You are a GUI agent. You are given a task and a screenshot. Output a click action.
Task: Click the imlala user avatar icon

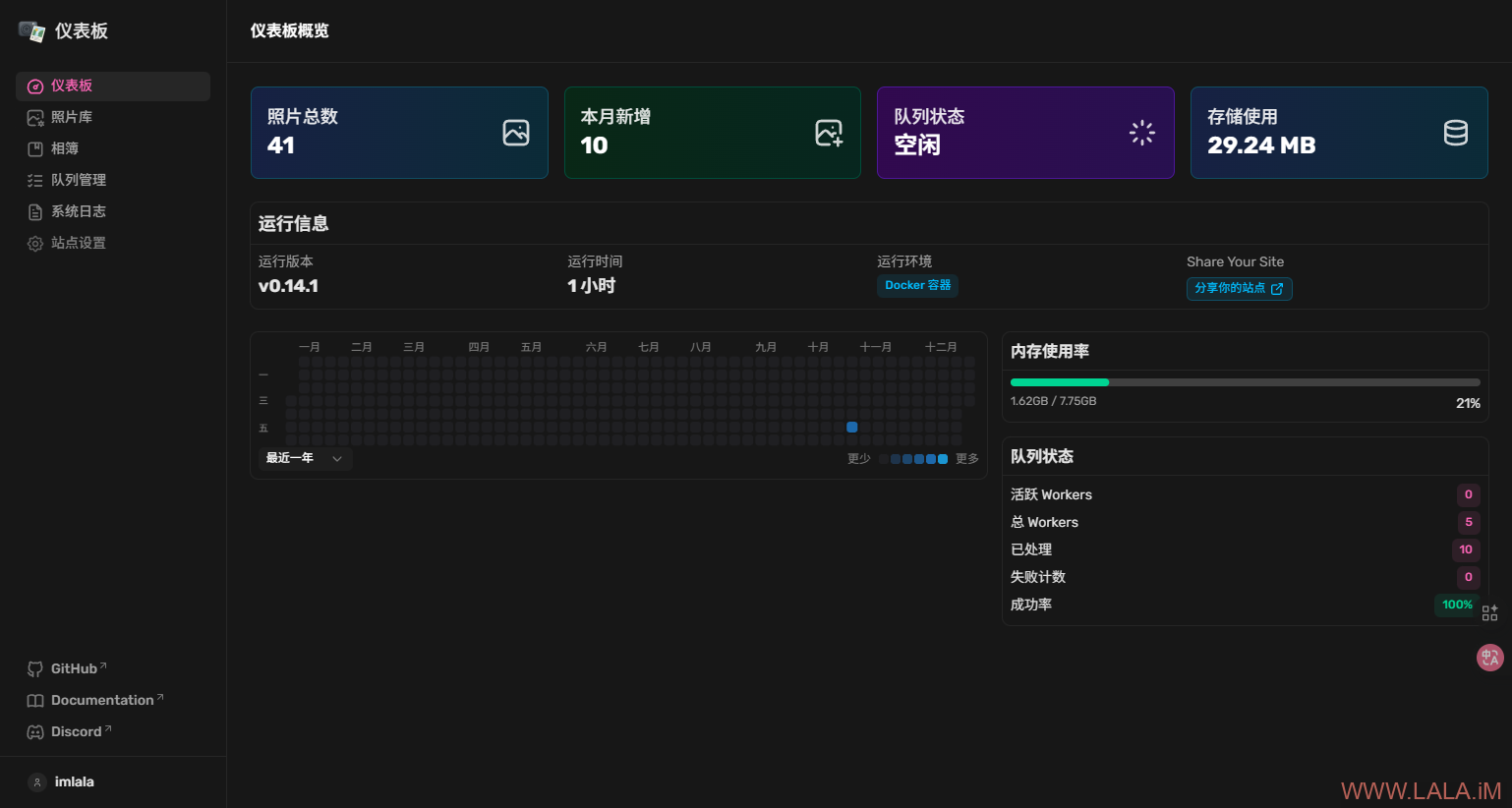click(x=37, y=782)
